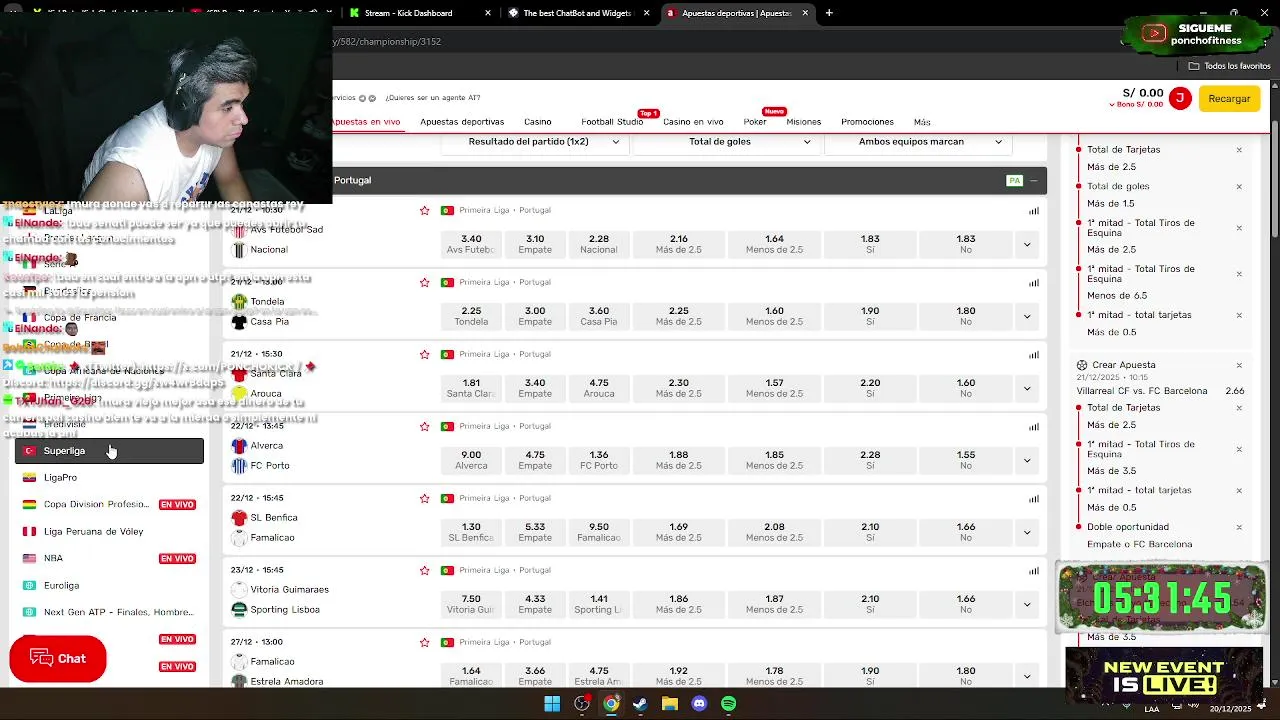Remove Total de Tarjetas Más de 2.5 first selection
Image resolution: width=1280 pixels, height=720 pixels.
[1239, 150]
